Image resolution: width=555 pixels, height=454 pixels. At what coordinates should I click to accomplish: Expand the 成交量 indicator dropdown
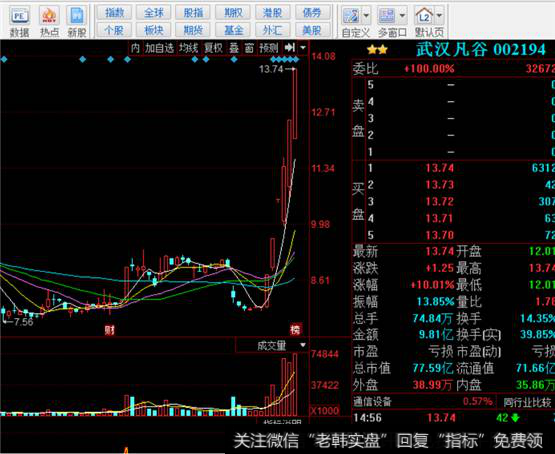[x=303, y=345]
